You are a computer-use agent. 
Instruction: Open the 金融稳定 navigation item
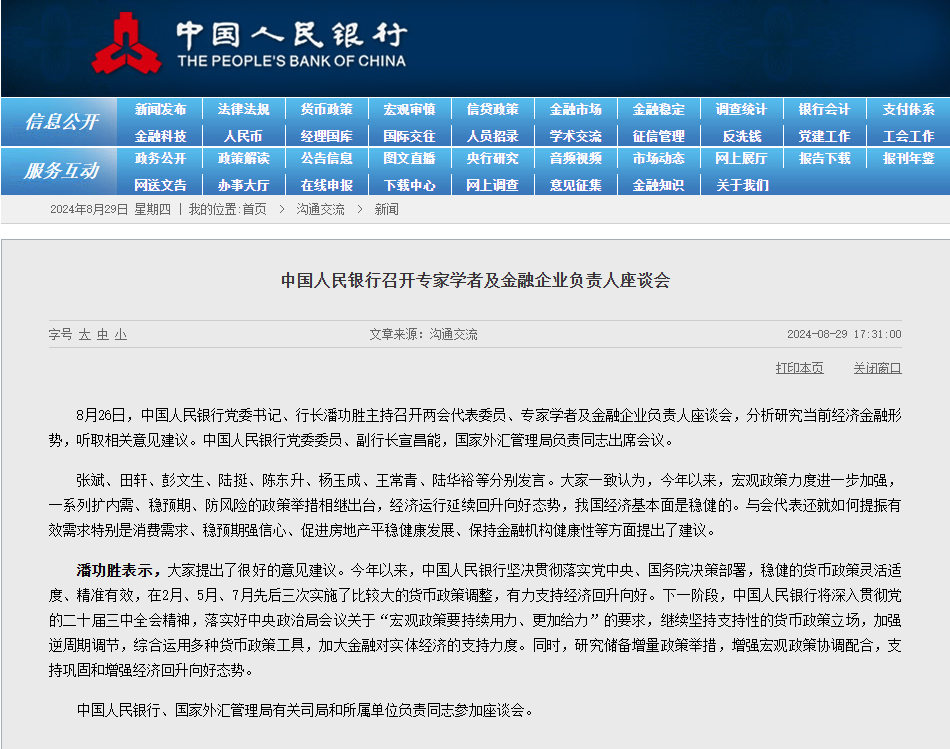659,109
